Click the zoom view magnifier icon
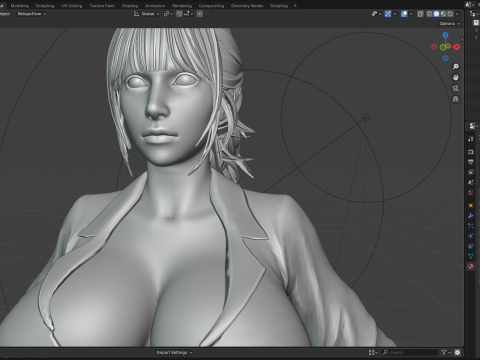Viewport: 480px width, 360px height. click(456, 67)
